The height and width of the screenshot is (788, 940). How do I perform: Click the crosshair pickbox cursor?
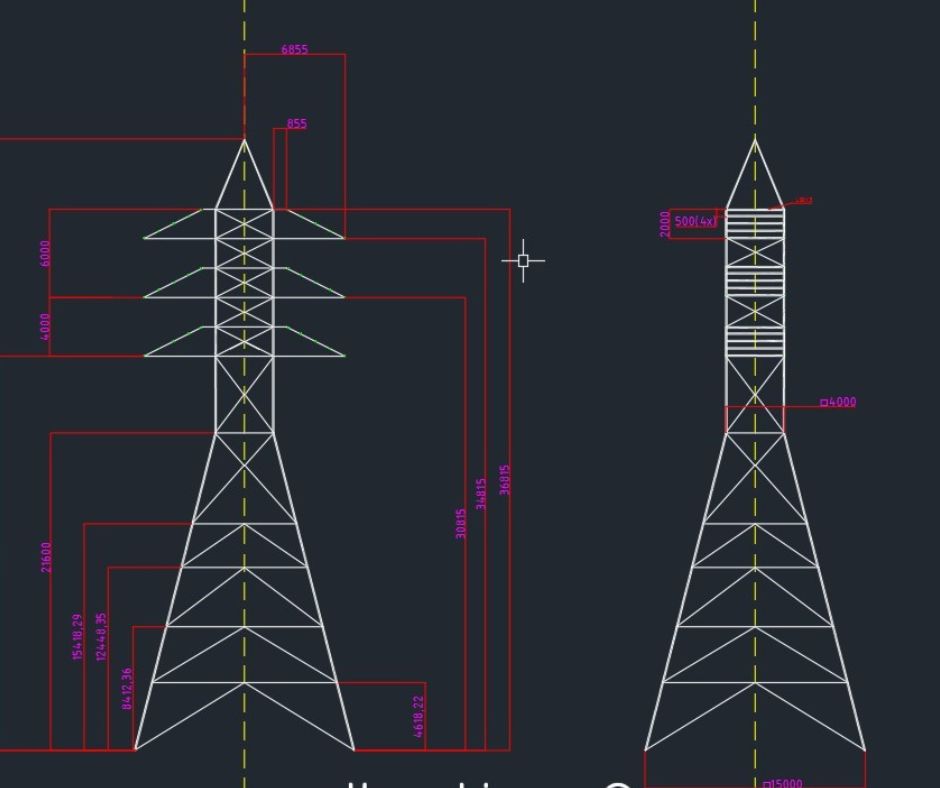coord(523,261)
